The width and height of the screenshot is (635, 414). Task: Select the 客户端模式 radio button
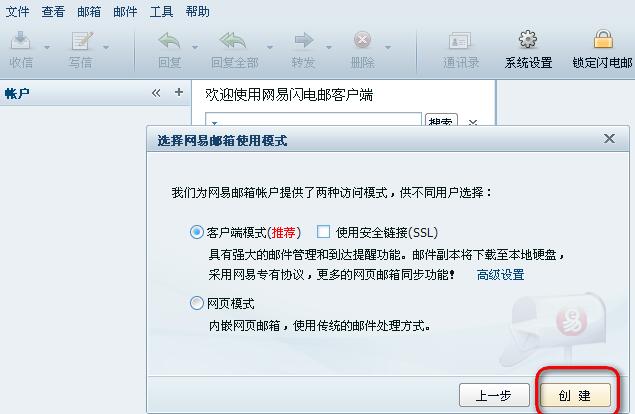(x=196, y=232)
